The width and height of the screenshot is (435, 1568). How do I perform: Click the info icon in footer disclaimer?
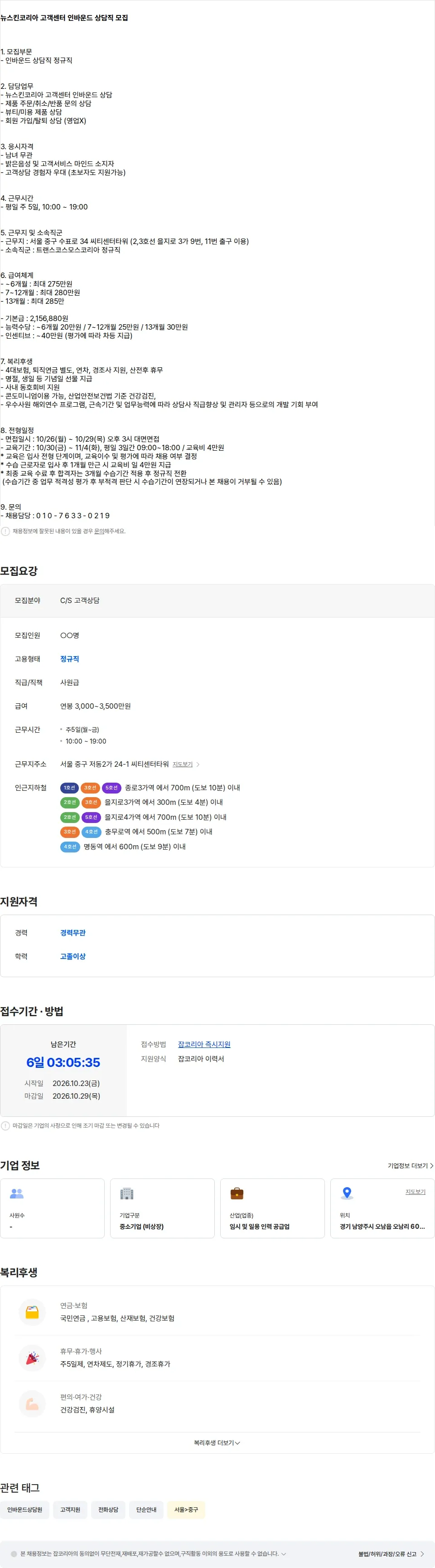click(14, 1553)
